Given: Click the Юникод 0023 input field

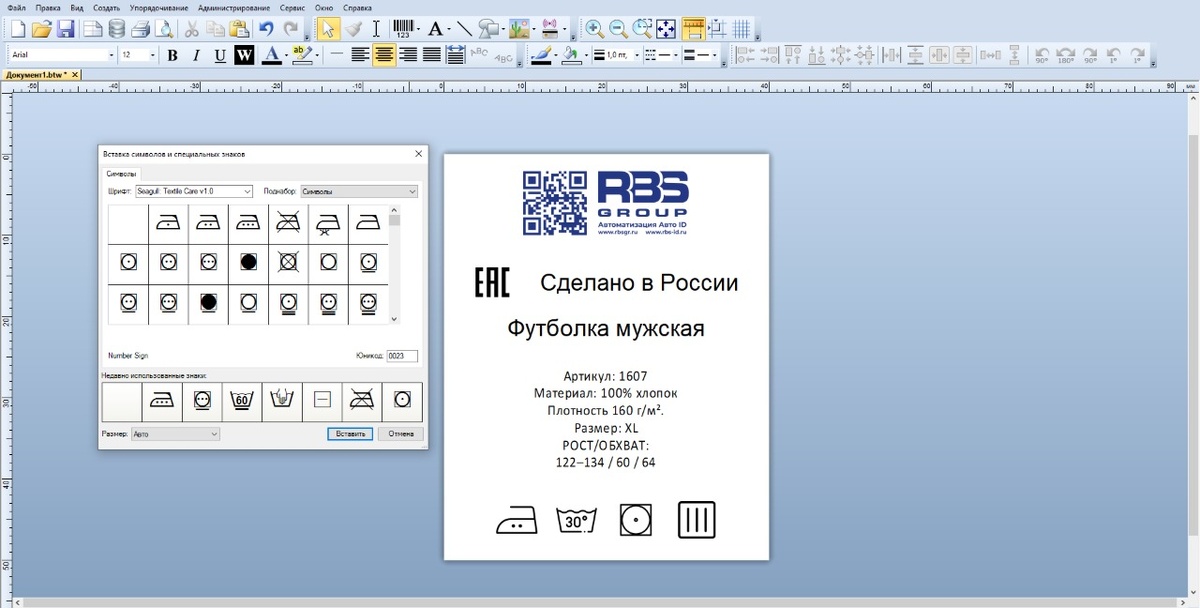Looking at the screenshot, I should pos(402,356).
